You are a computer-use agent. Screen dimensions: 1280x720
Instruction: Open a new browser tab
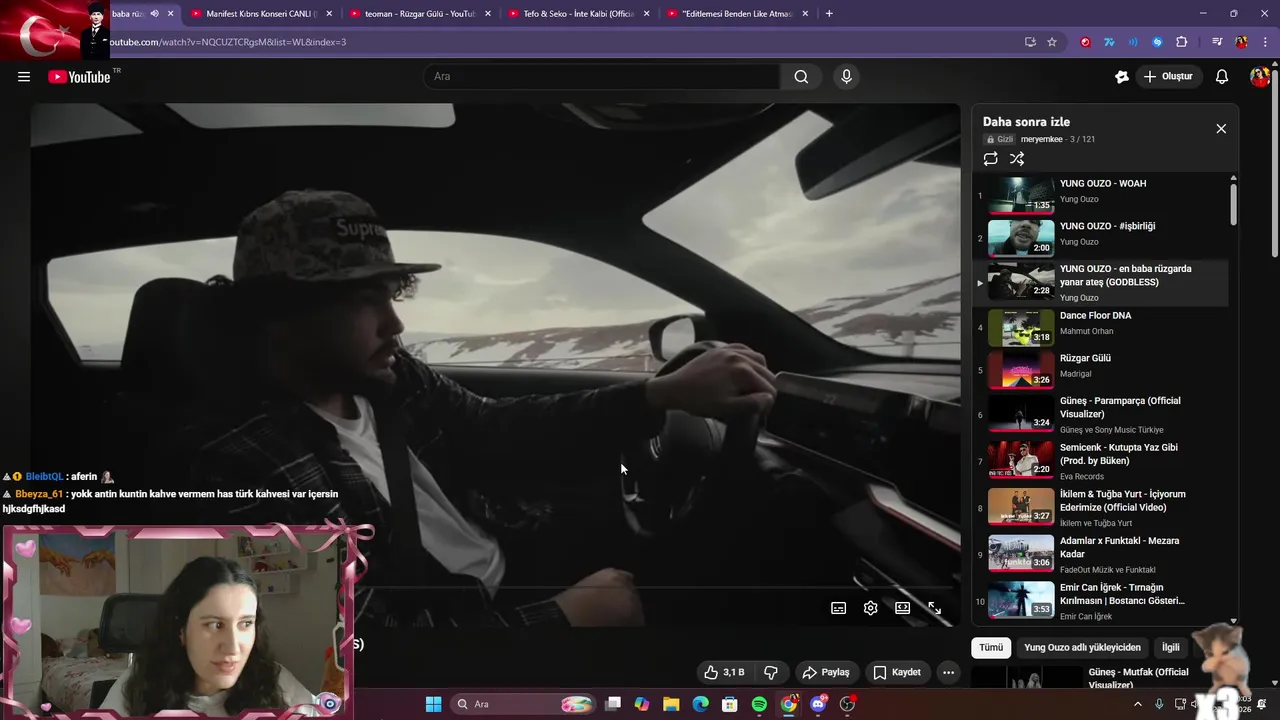pos(829,14)
